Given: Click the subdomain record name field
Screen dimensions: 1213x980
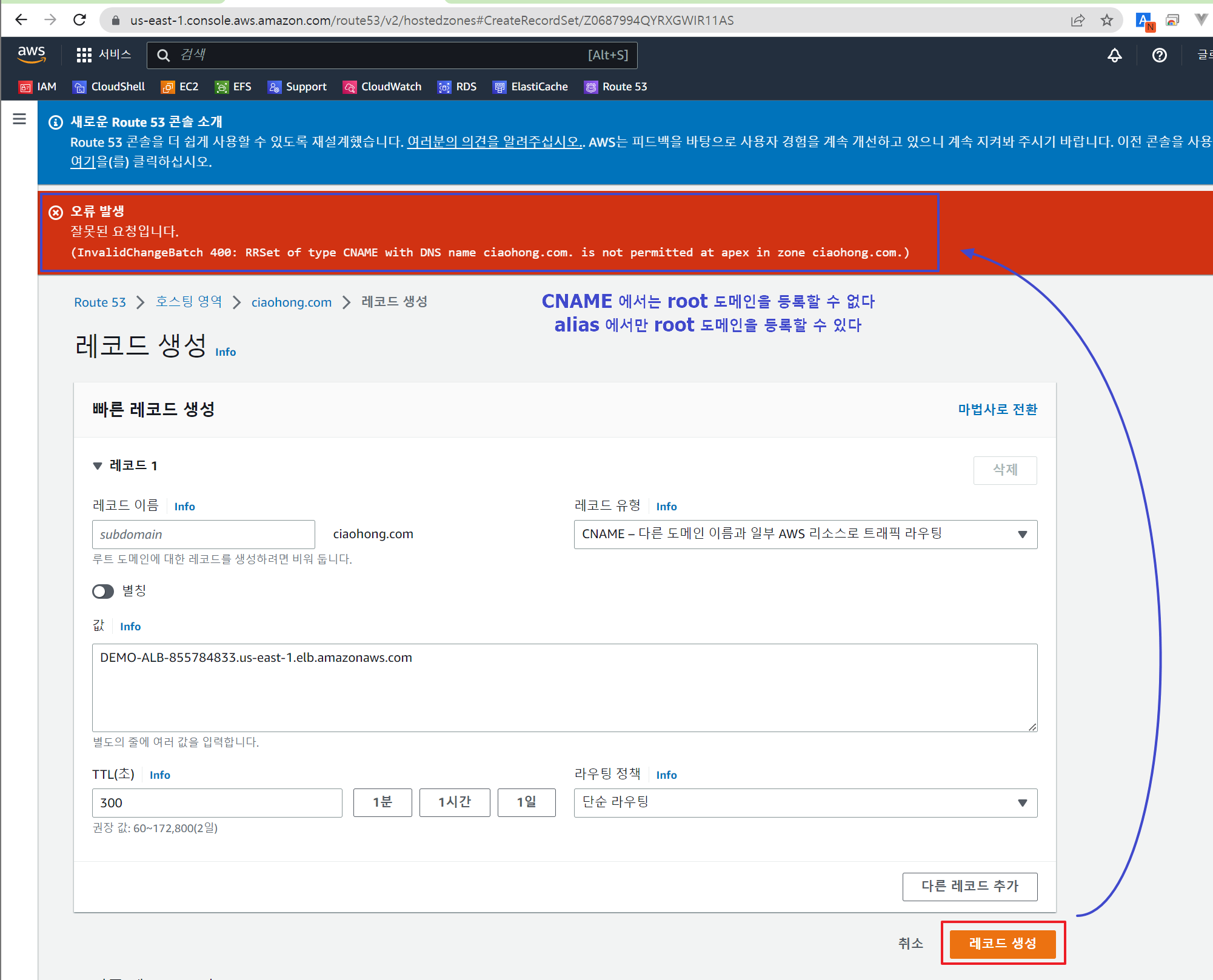Looking at the screenshot, I should [x=203, y=534].
